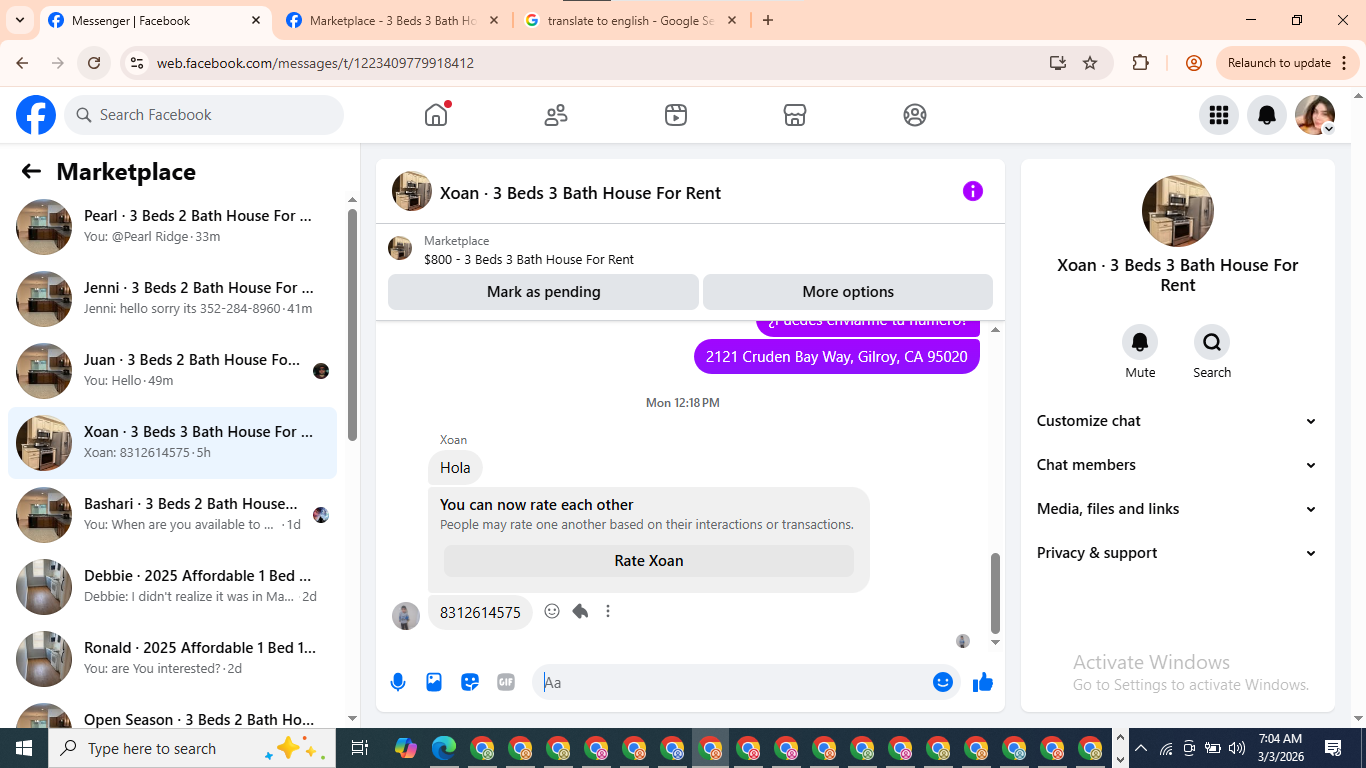Go back using the Marketplace arrow

[x=31, y=171]
